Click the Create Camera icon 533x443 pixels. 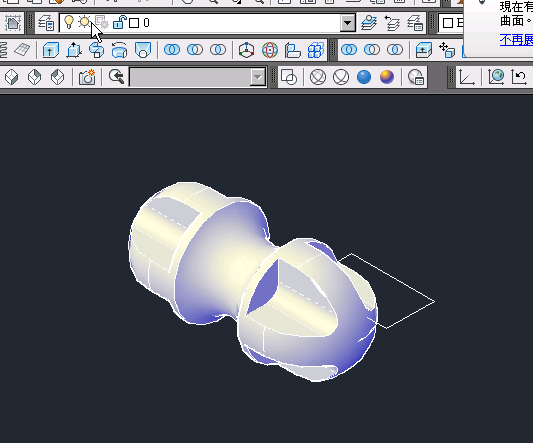pyautogui.click(x=87, y=77)
